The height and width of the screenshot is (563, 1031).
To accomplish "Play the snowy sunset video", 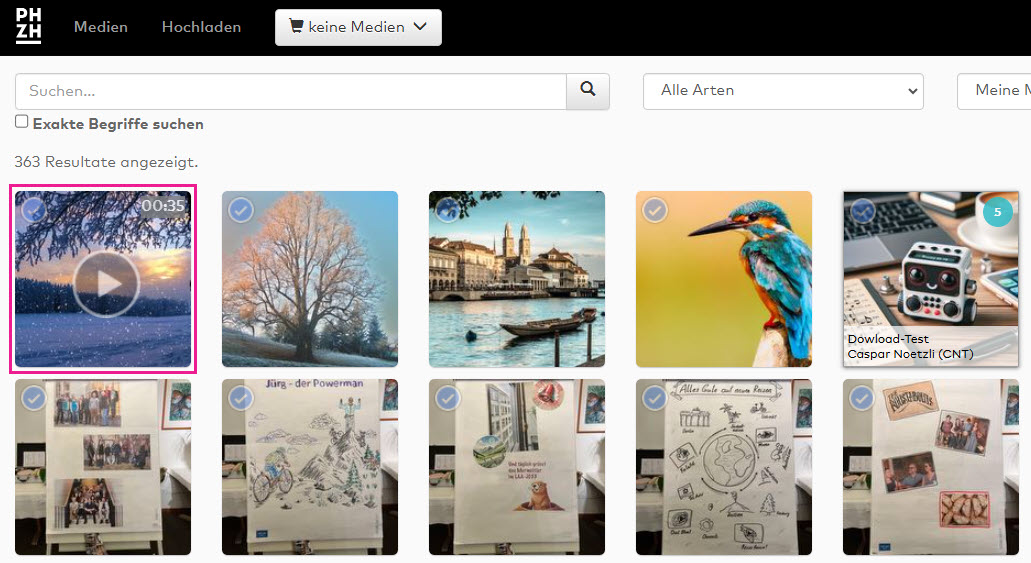I will click(x=104, y=284).
